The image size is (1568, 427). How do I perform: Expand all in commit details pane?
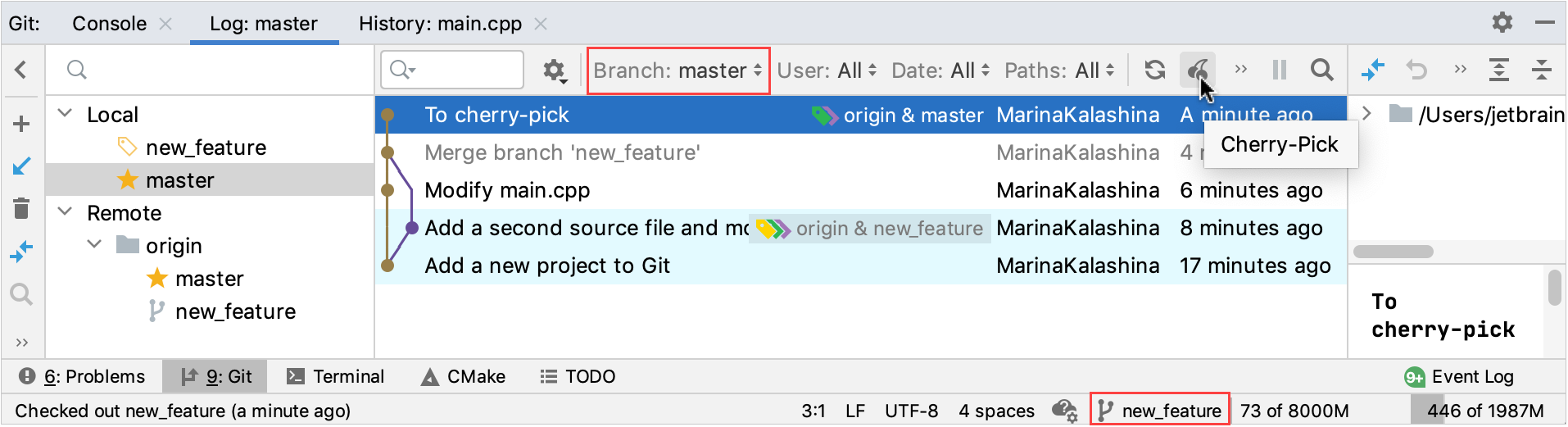[1498, 70]
